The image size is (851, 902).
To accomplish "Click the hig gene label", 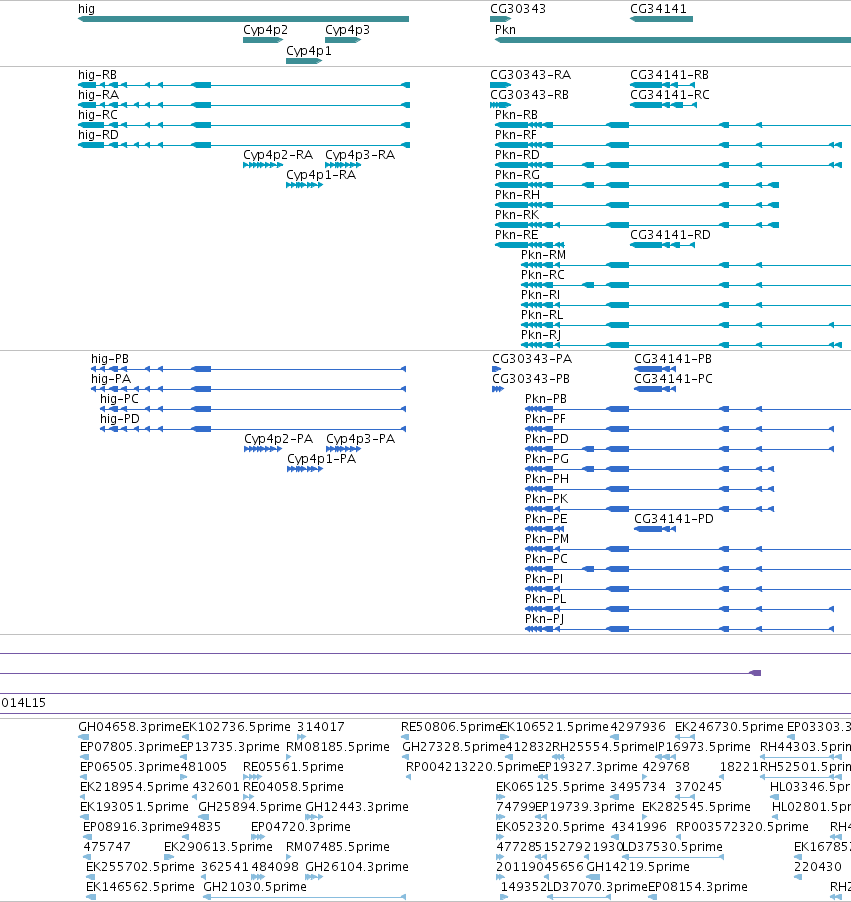I will (x=86, y=9).
